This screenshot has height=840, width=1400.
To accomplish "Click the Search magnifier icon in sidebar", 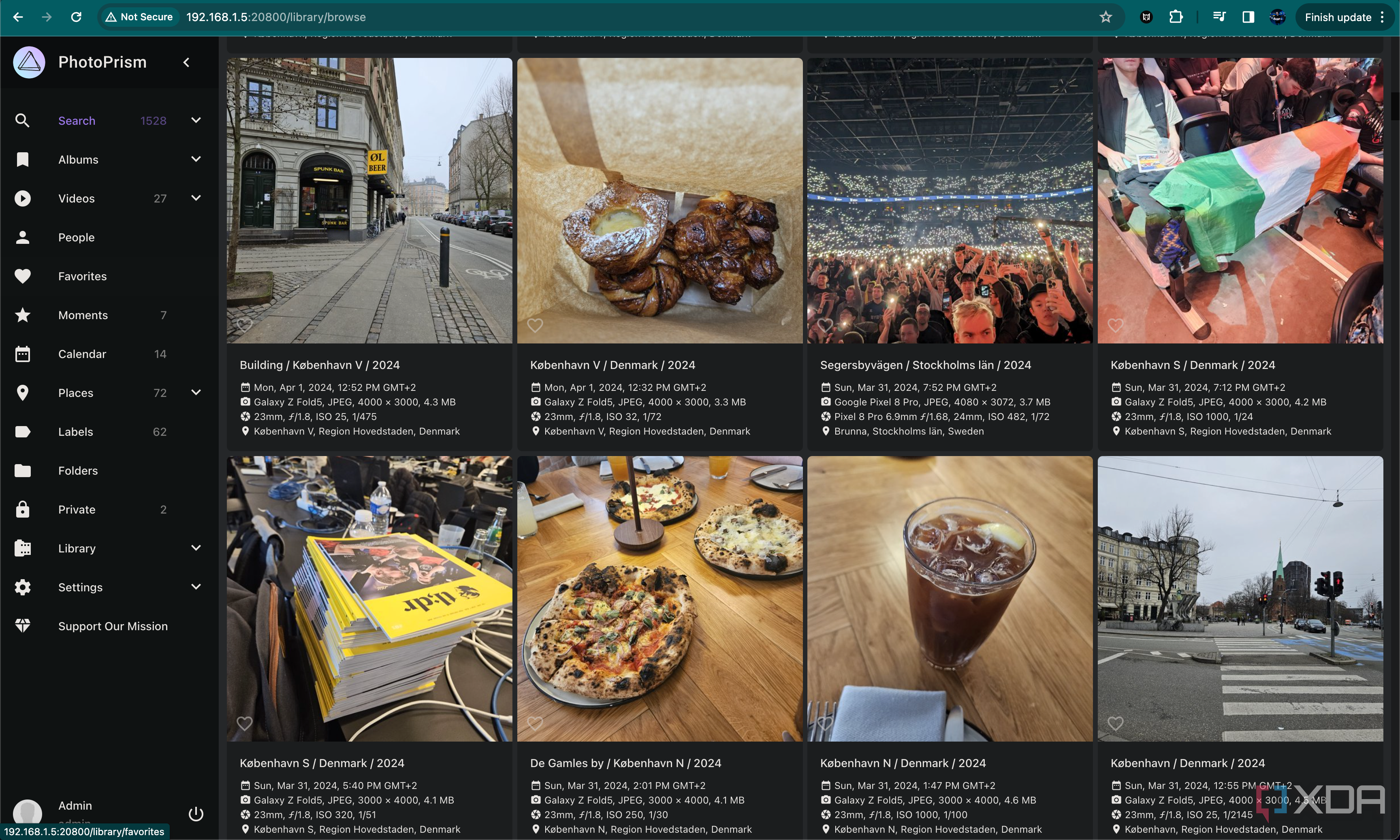I will tap(22, 121).
